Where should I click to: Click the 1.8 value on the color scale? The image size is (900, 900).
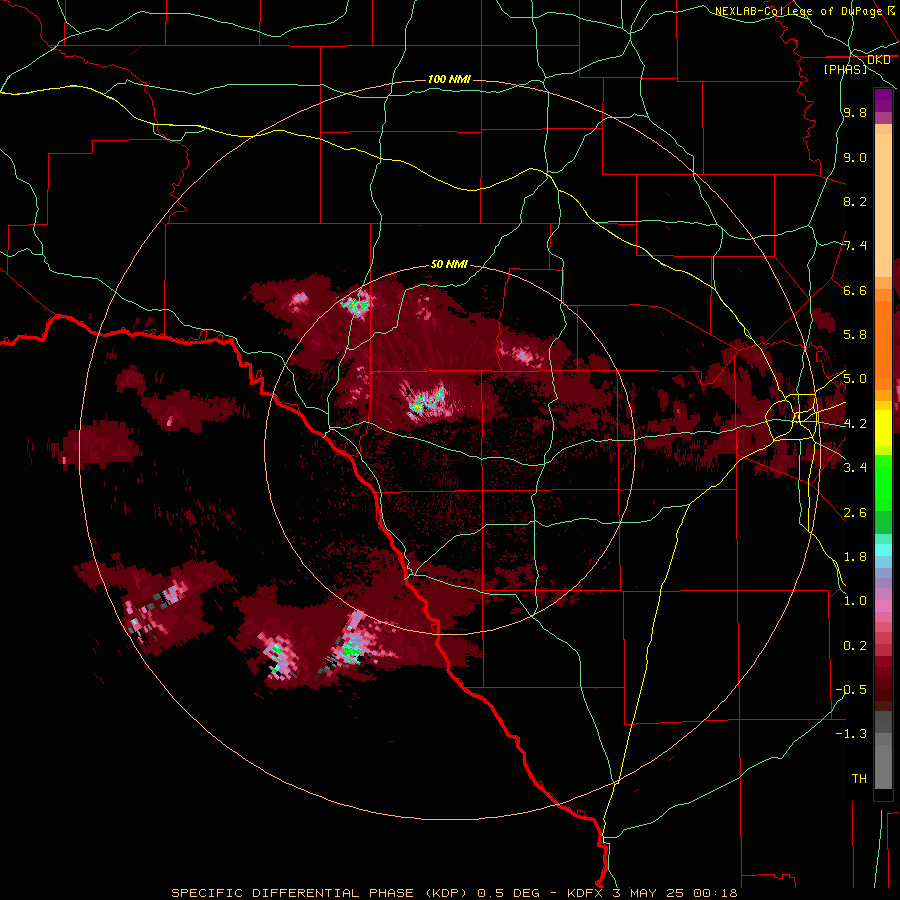855,556
